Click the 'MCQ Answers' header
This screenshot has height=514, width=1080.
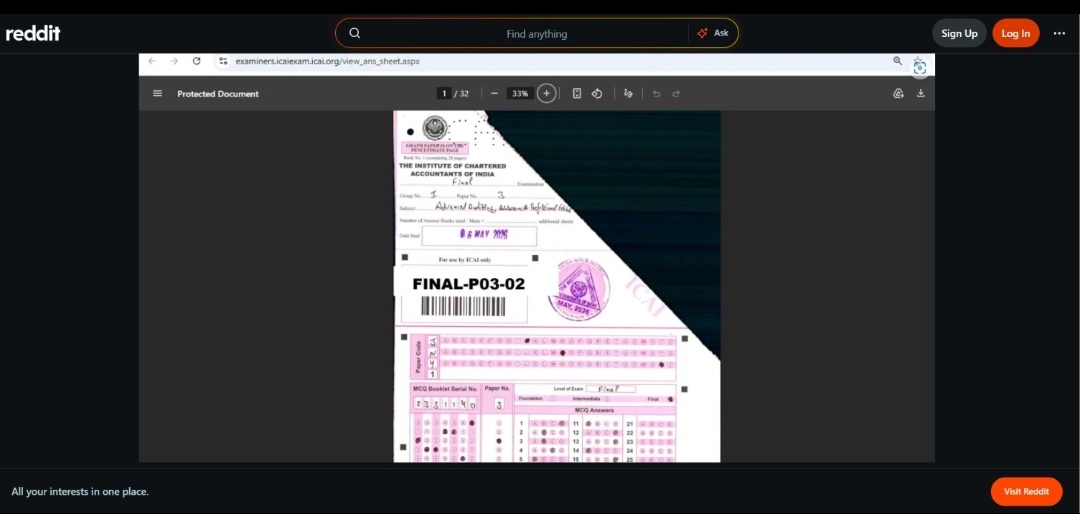[595, 410]
